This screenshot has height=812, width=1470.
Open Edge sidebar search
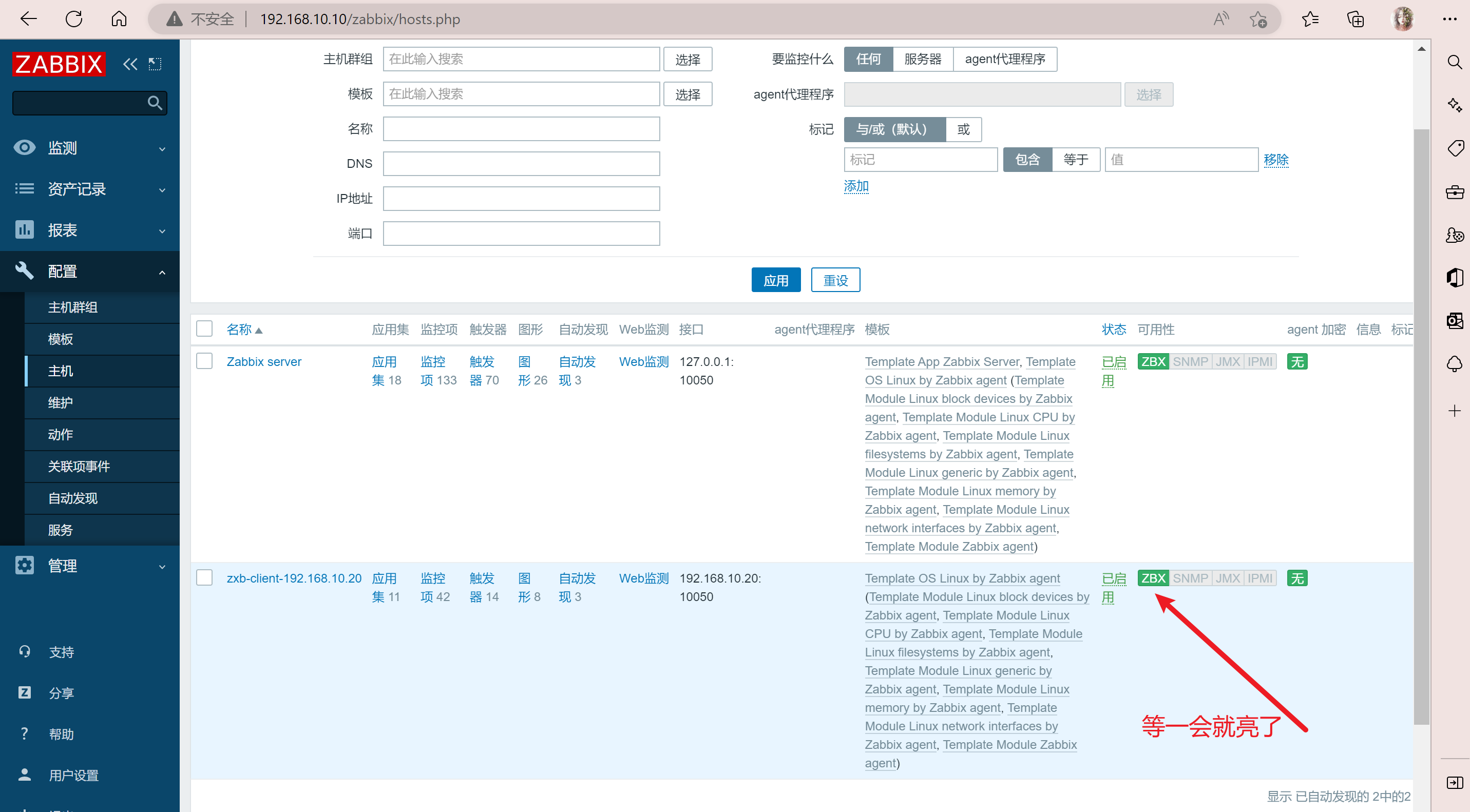(x=1455, y=62)
